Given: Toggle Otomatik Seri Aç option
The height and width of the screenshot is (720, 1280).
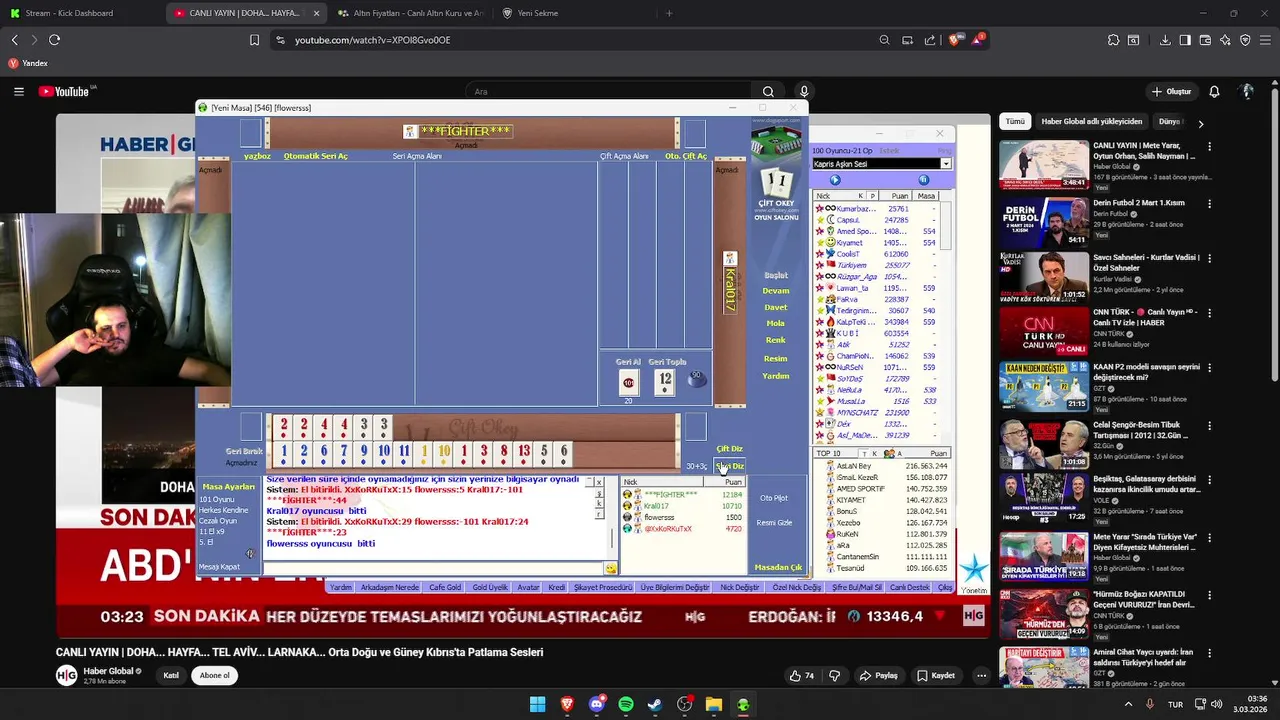Looking at the screenshot, I should click(x=315, y=156).
